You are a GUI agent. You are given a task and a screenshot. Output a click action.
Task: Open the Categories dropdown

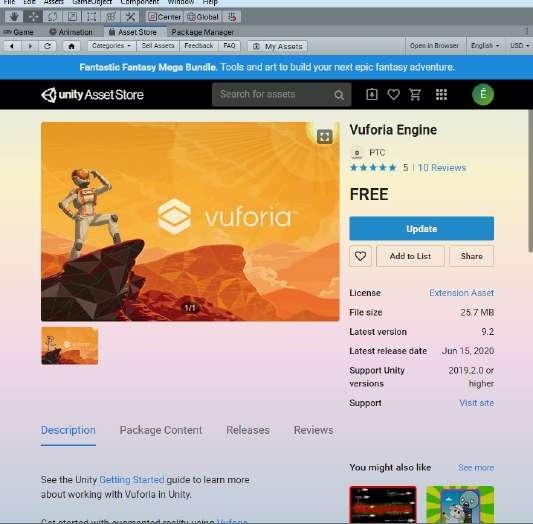click(x=111, y=46)
